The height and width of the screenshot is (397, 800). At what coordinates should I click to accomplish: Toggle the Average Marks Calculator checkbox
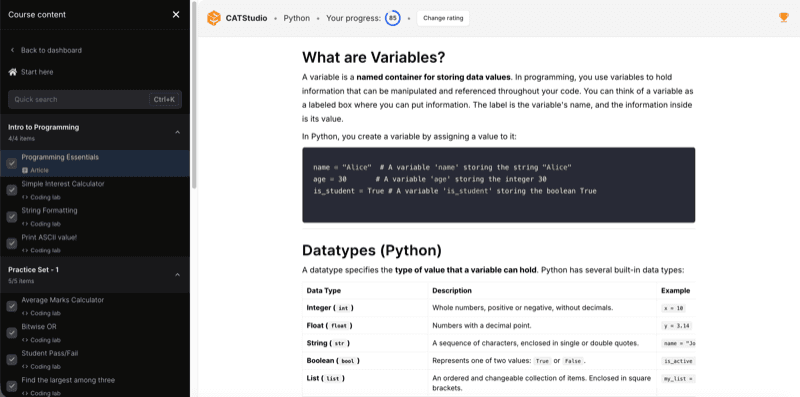(x=12, y=306)
